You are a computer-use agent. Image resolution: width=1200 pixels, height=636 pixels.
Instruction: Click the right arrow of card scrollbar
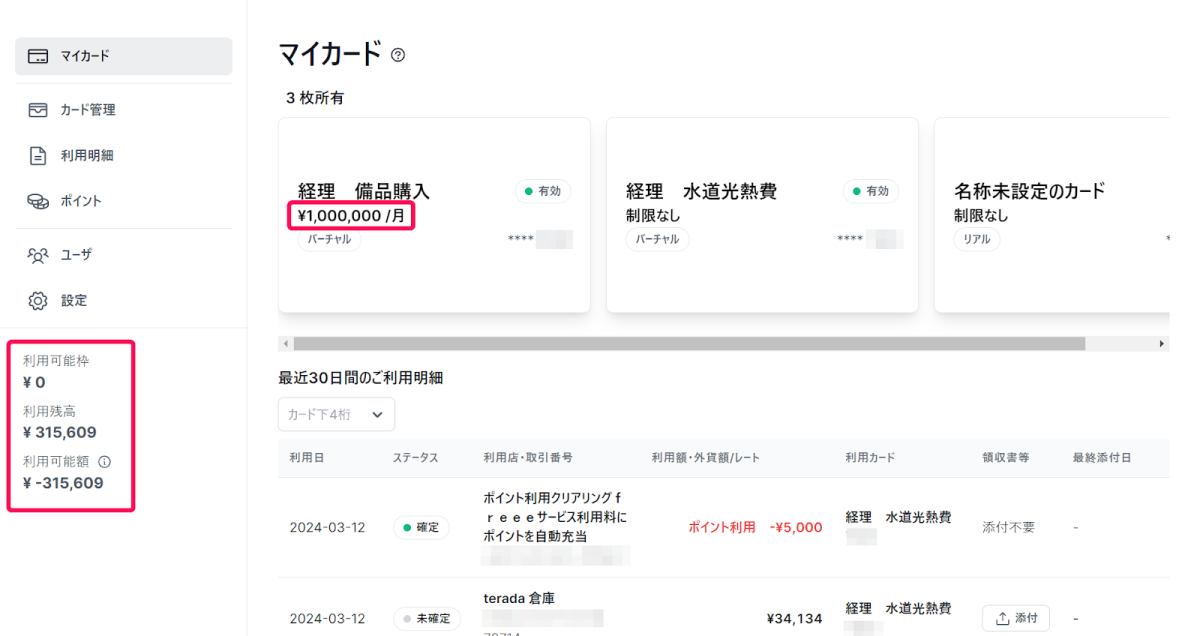[1162, 343]
